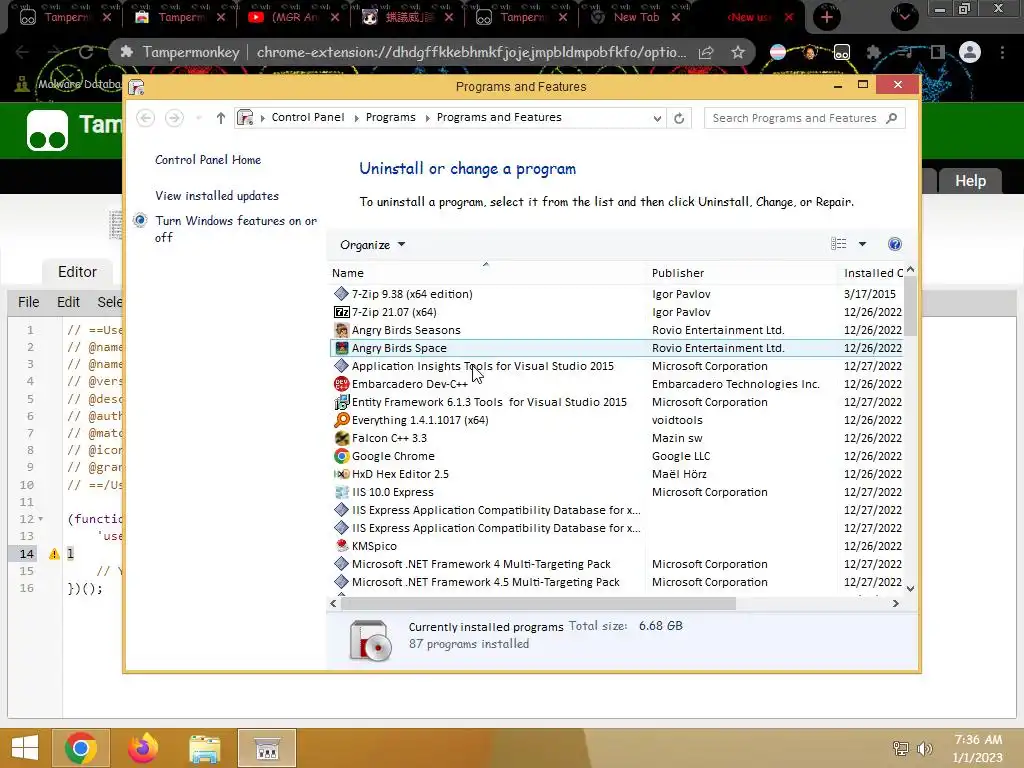Image resolution: width=1024 pixels, height=768 pixels.
Task: Click the 7-Zip 9.38 program icon
Action: tap(341, 294)
